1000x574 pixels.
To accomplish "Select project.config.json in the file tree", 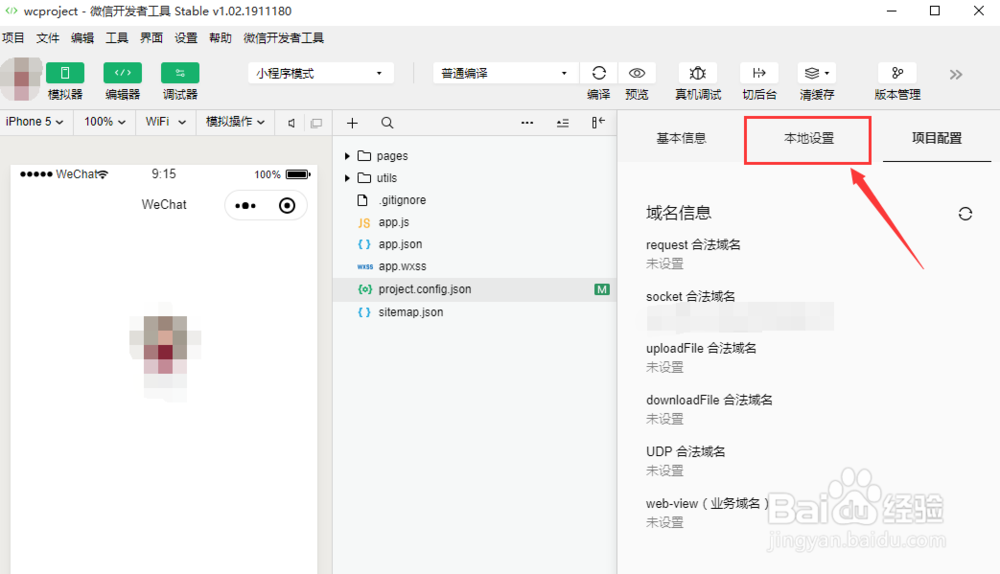I will tap(474, 290).
